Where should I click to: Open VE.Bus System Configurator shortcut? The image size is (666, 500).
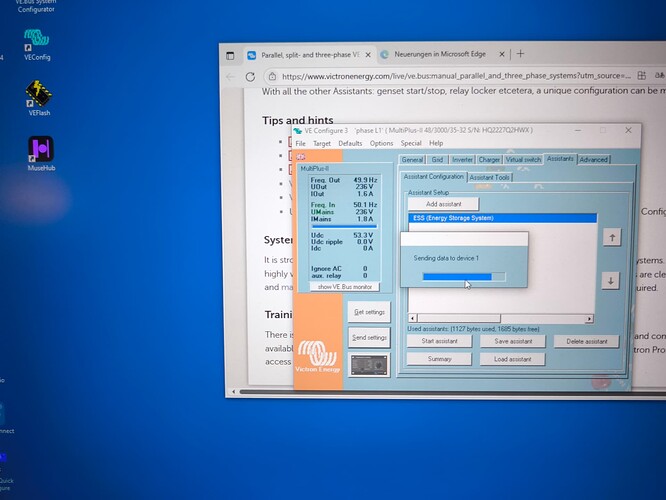(x=36, y=6)
